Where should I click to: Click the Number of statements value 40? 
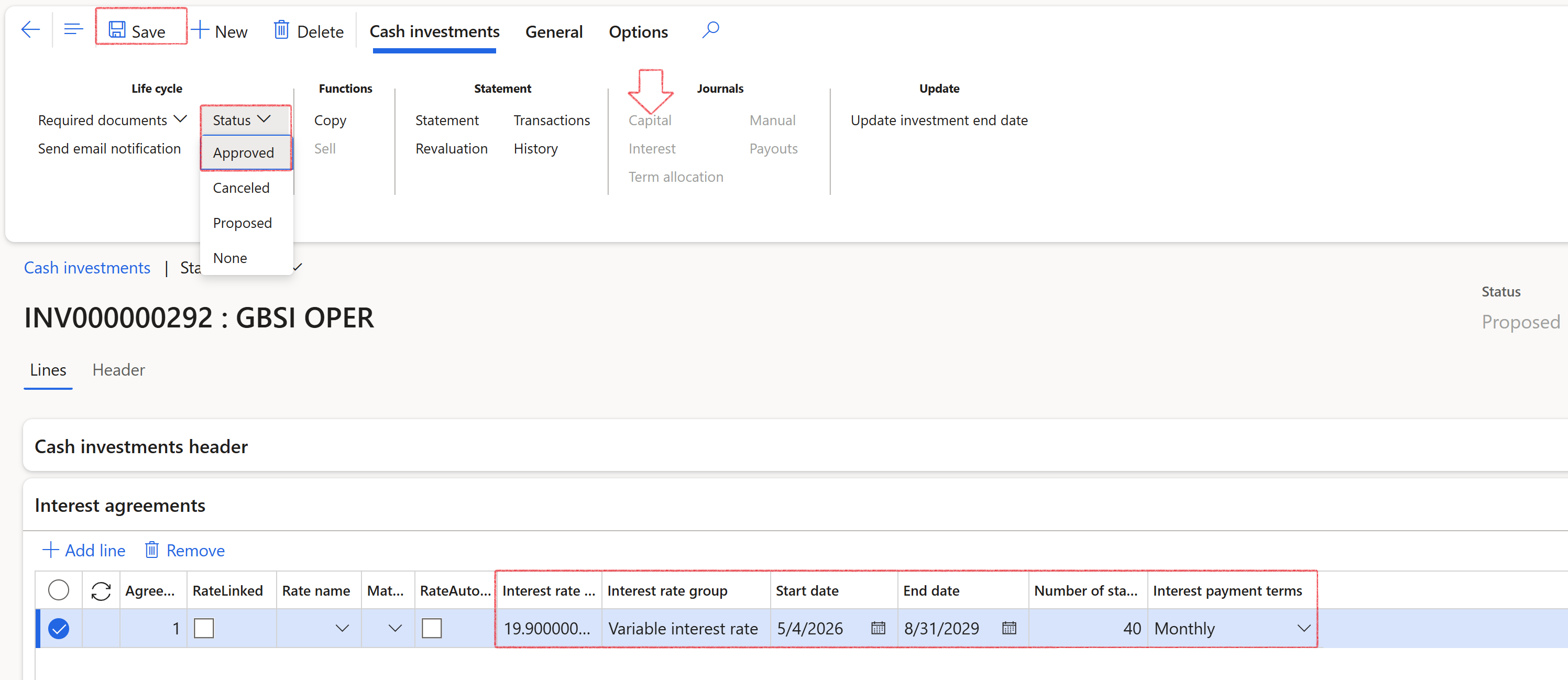pos(1087,628)
